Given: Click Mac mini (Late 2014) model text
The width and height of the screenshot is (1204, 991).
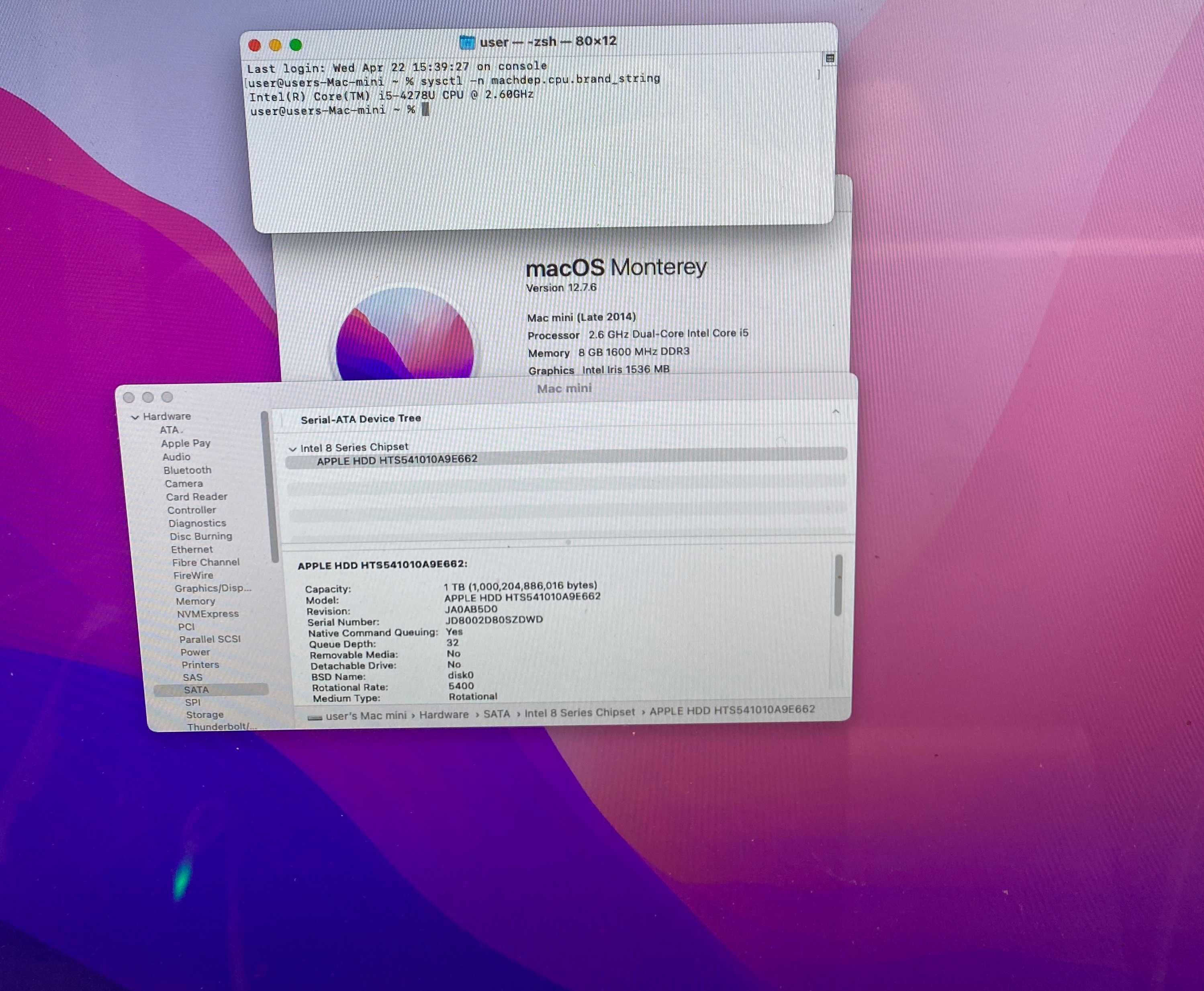Looking at the screenshot, I should point(581,317).
